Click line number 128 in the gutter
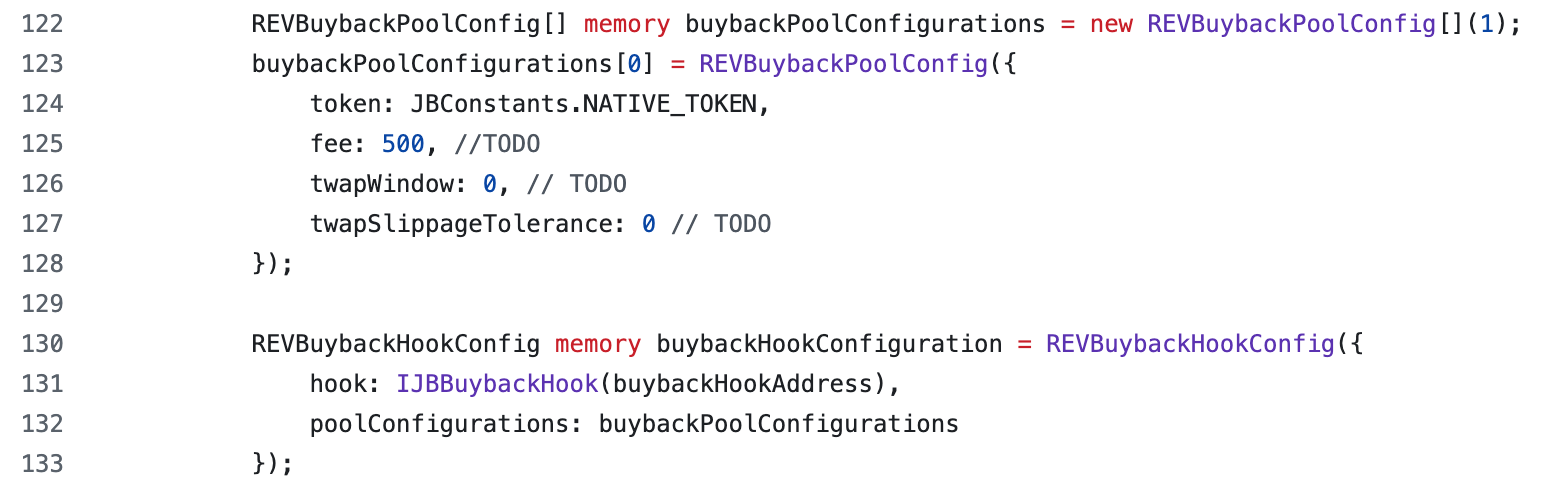This screenshot has width=1544, height=488. pos(41,264)
